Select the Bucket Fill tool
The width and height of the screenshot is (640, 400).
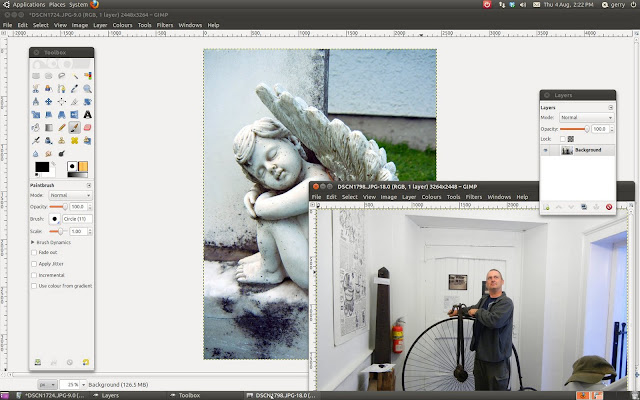(x=36, y=128)
